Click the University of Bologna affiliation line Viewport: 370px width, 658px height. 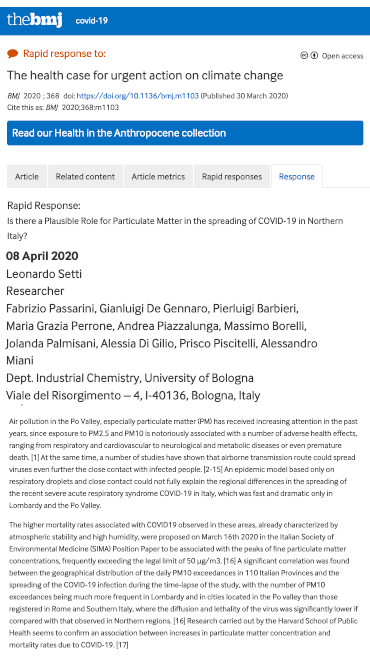130,378
